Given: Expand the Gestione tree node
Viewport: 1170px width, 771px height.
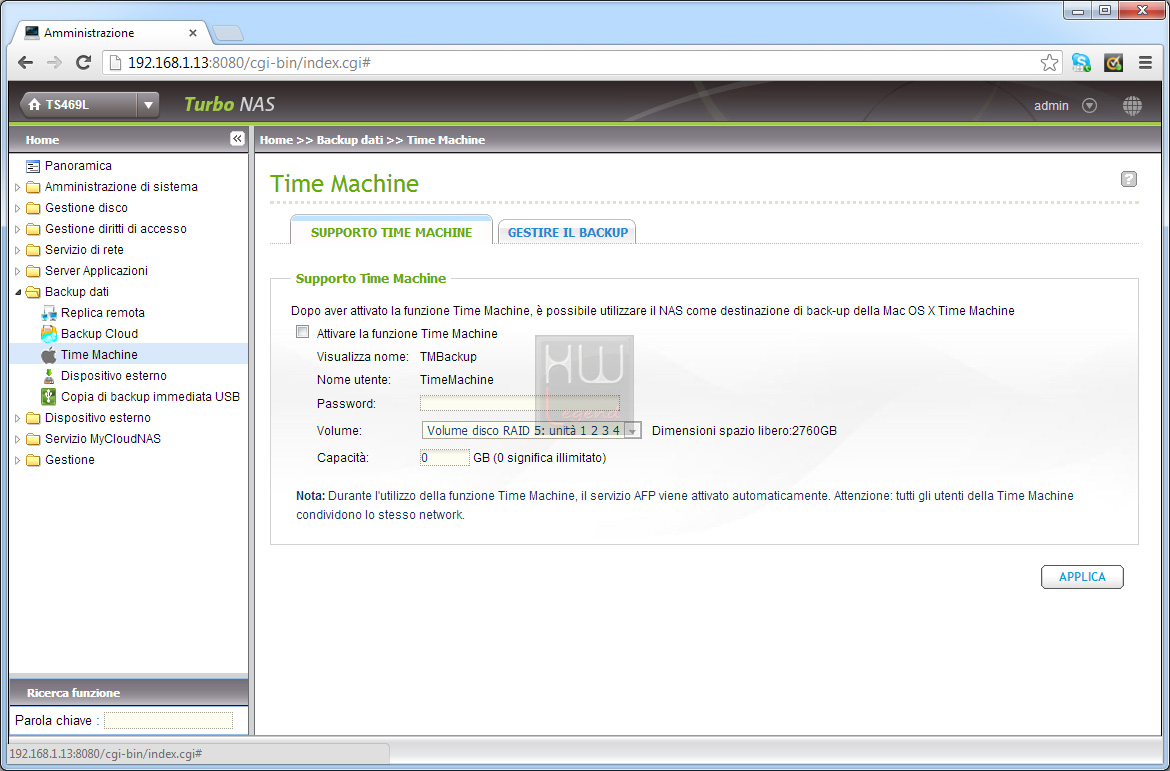Looking at the screenshot, I should (x=18, y=460).
